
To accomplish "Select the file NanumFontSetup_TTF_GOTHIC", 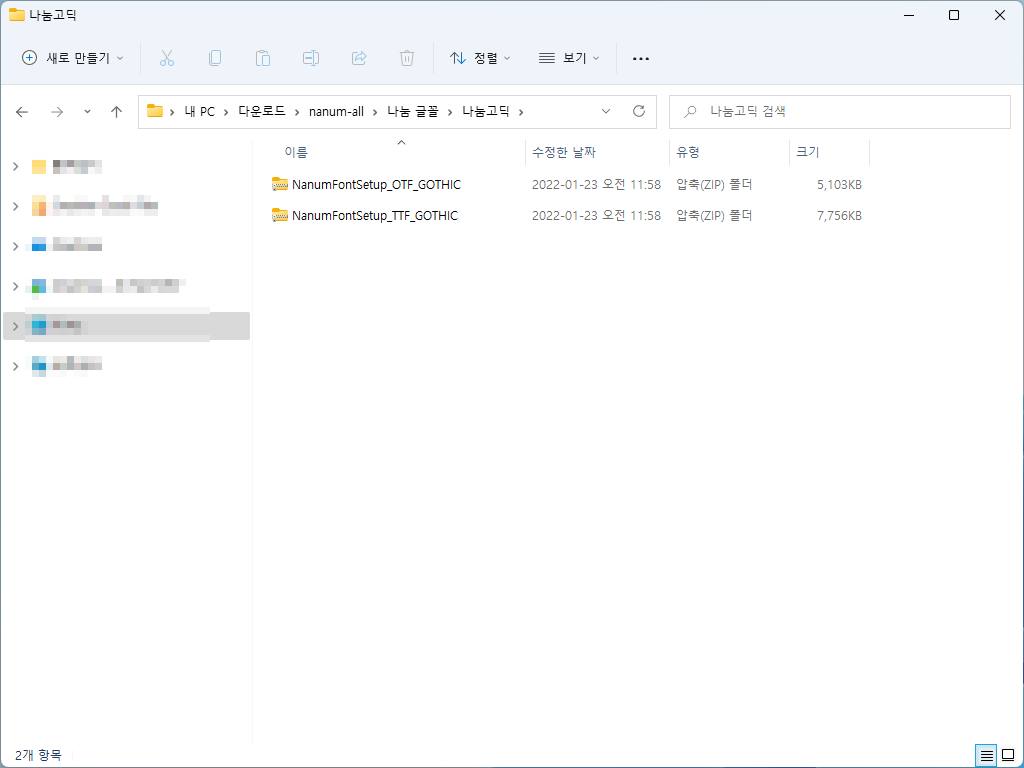I will [375, 216].
